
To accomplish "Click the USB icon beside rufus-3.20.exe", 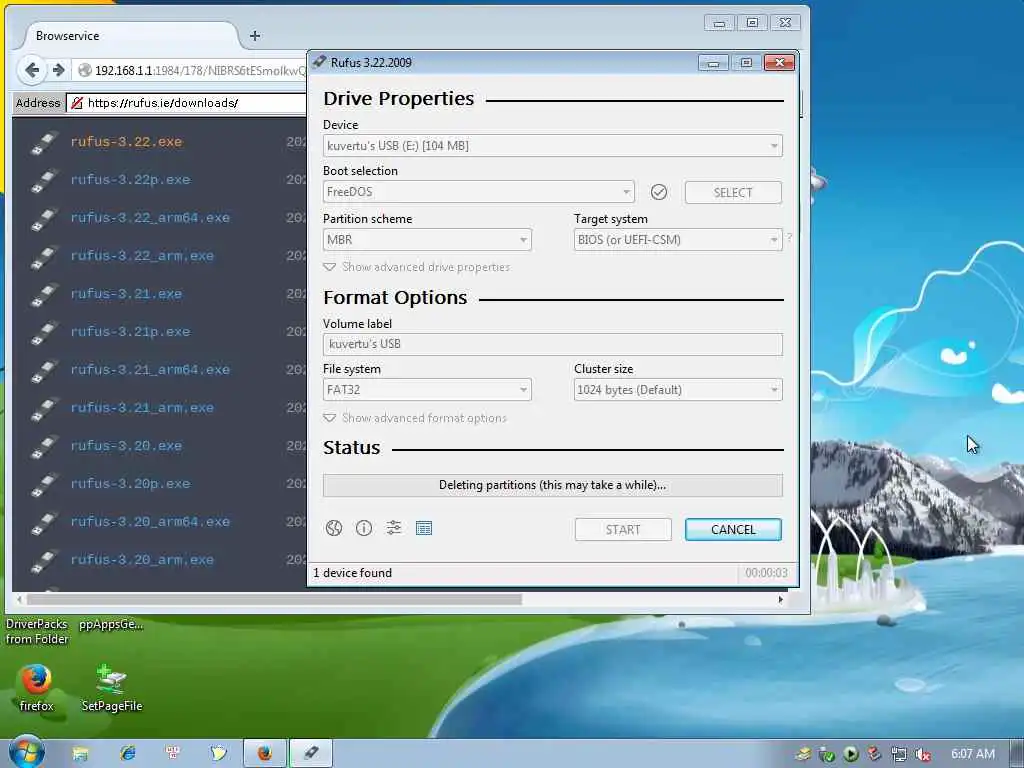I will point(44,447).
